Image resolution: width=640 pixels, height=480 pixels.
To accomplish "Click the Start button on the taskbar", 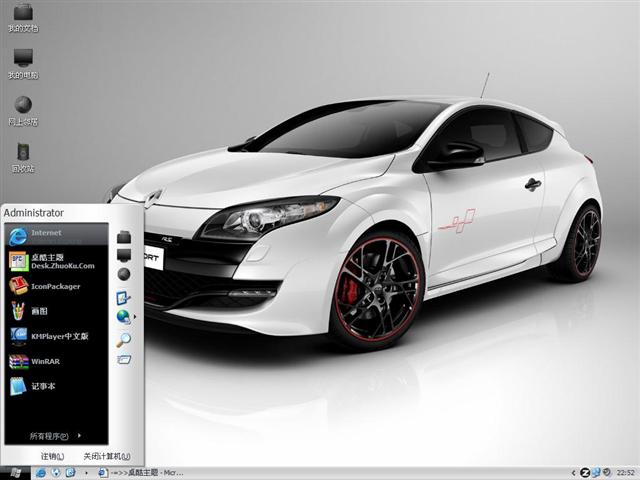I will [15, 473].
